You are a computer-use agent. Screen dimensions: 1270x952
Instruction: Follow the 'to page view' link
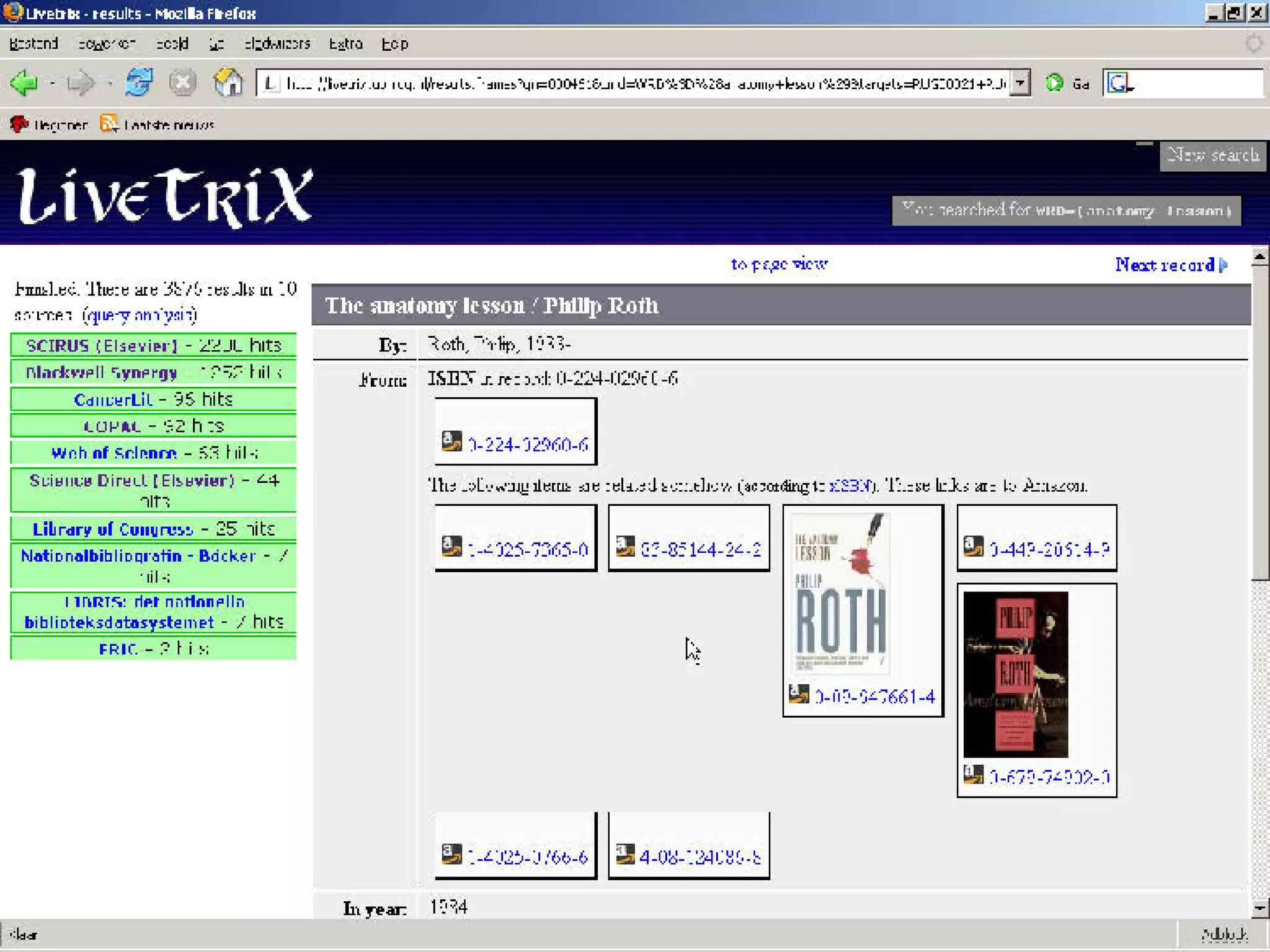point(779,265)
